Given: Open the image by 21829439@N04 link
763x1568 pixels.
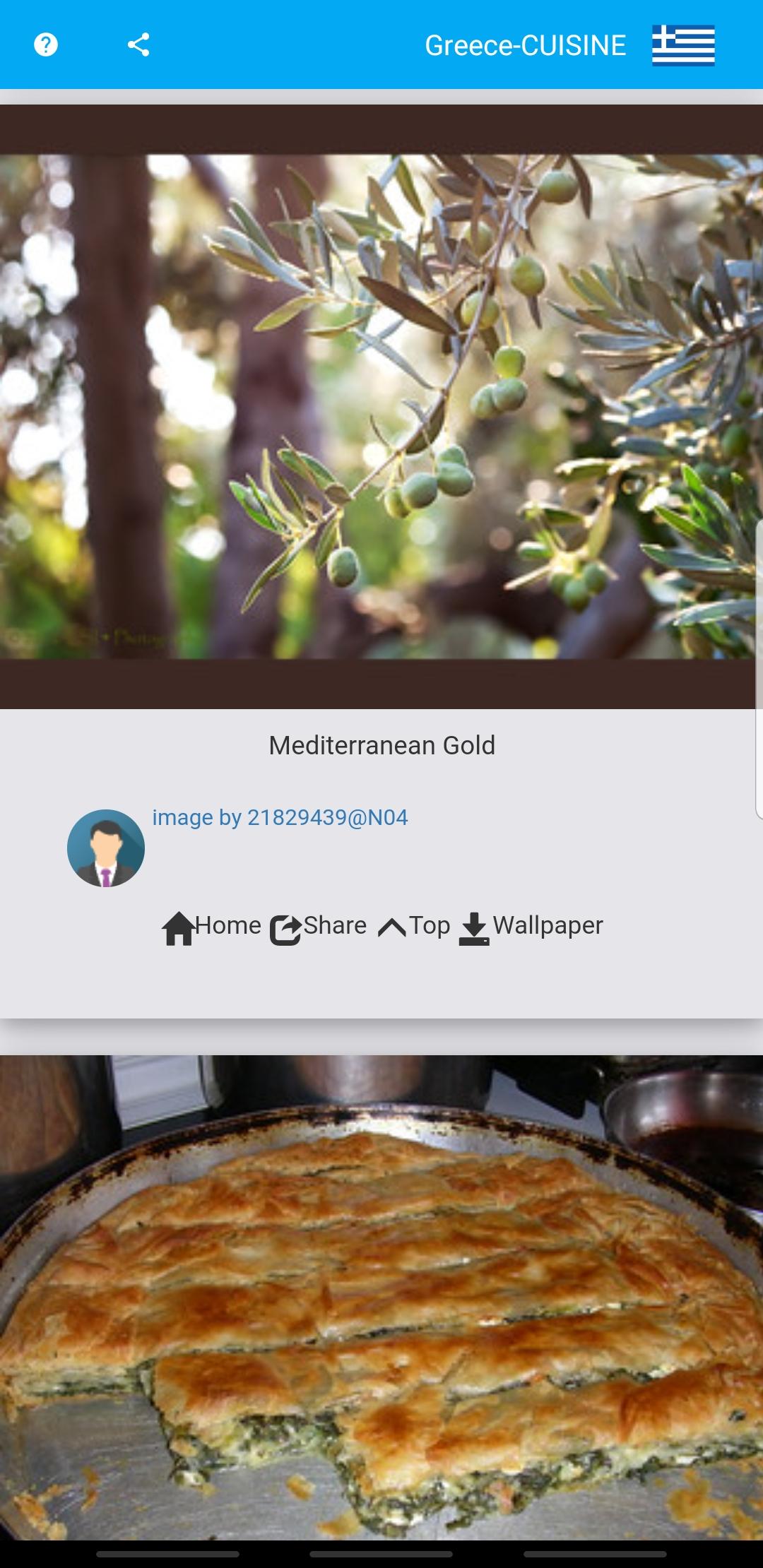Looking at the screenshot, I should [280, 817].
